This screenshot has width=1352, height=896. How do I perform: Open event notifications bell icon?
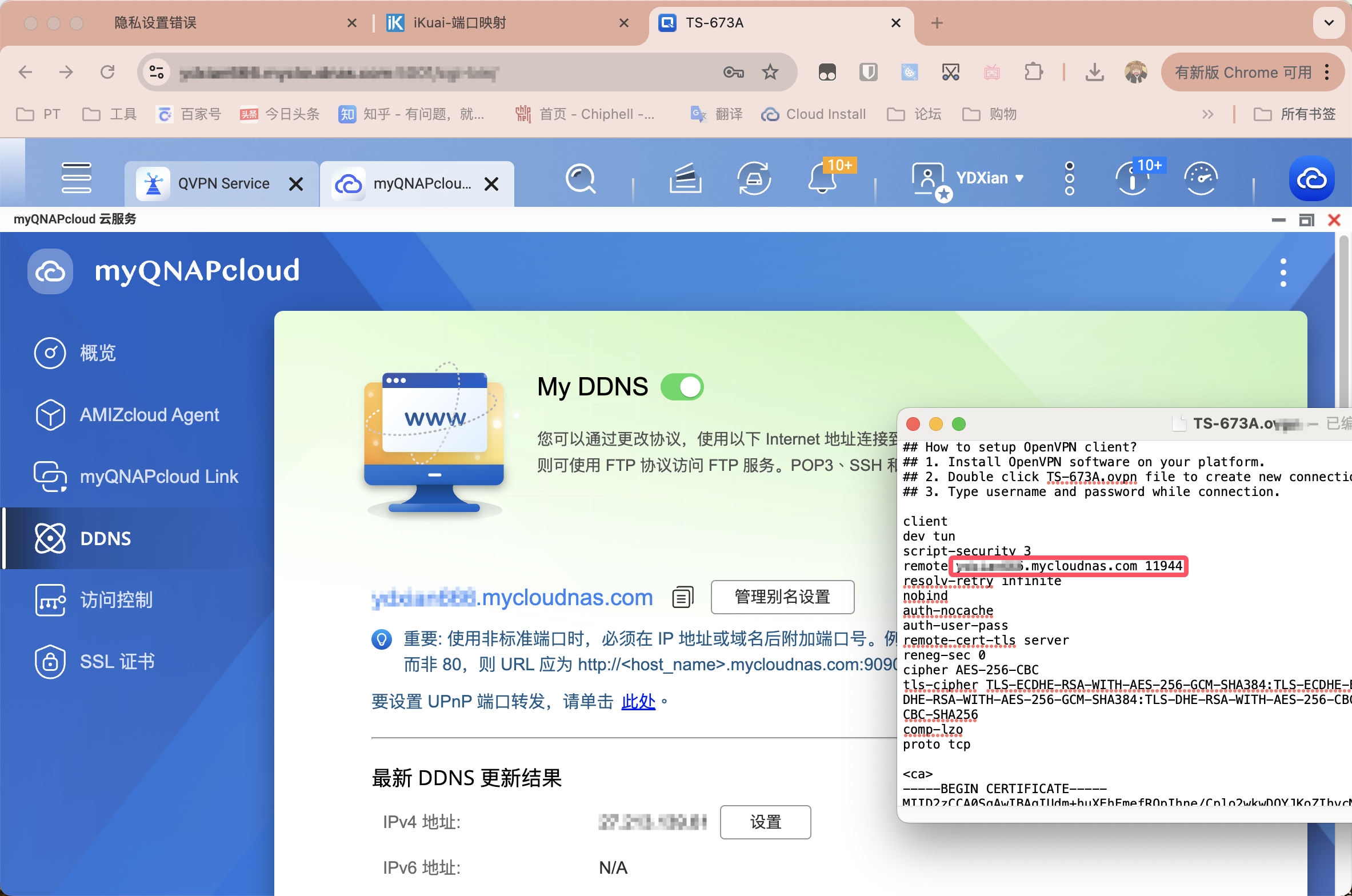pos(823,179)
